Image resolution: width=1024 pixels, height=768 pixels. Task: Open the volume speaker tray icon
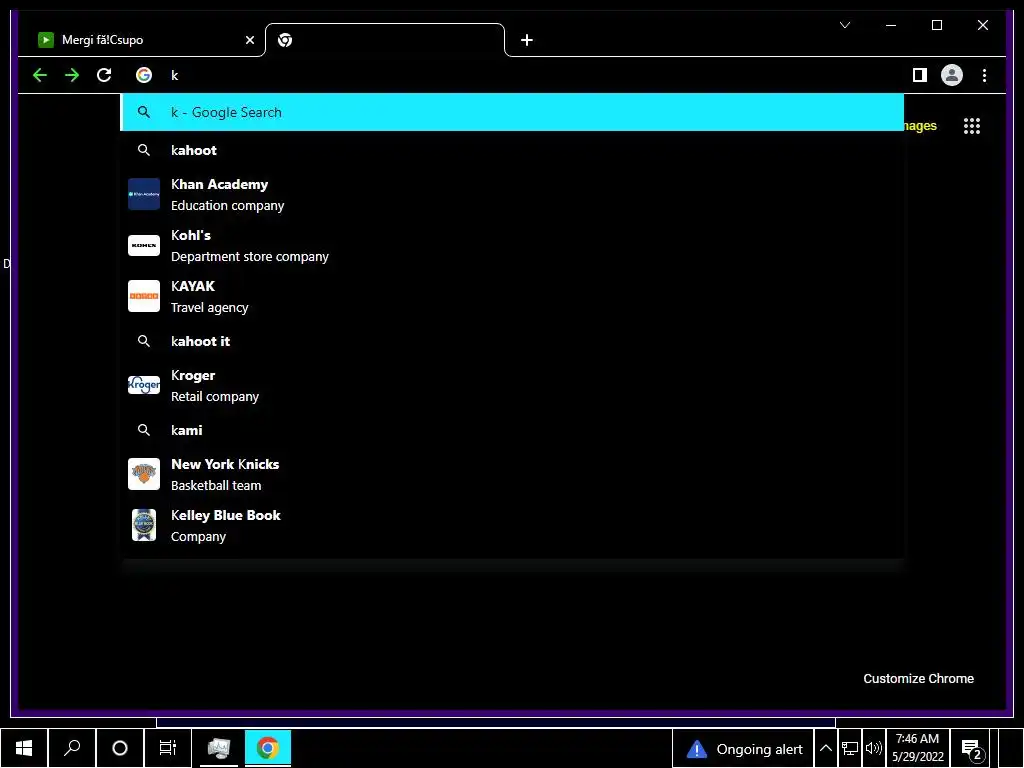[874, 748]
